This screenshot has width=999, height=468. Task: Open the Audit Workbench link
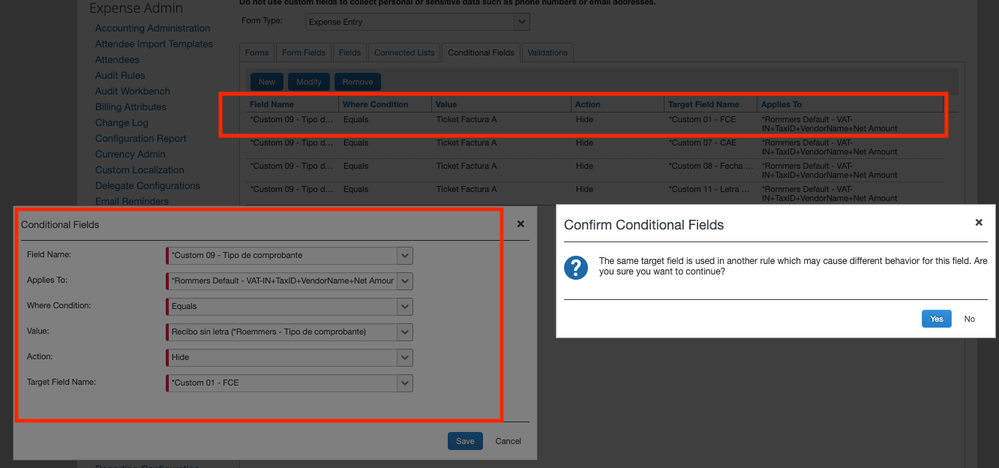tap(133, 91)
